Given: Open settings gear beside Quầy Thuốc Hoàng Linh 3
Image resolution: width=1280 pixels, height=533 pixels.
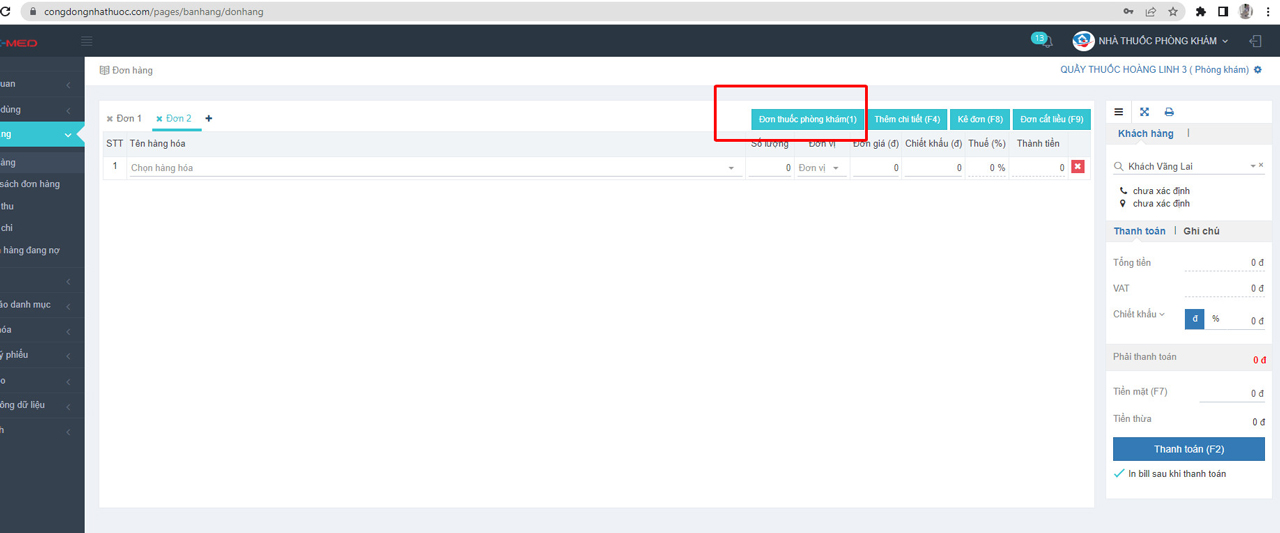Looking at the screenshot, I should (1258, 70).
